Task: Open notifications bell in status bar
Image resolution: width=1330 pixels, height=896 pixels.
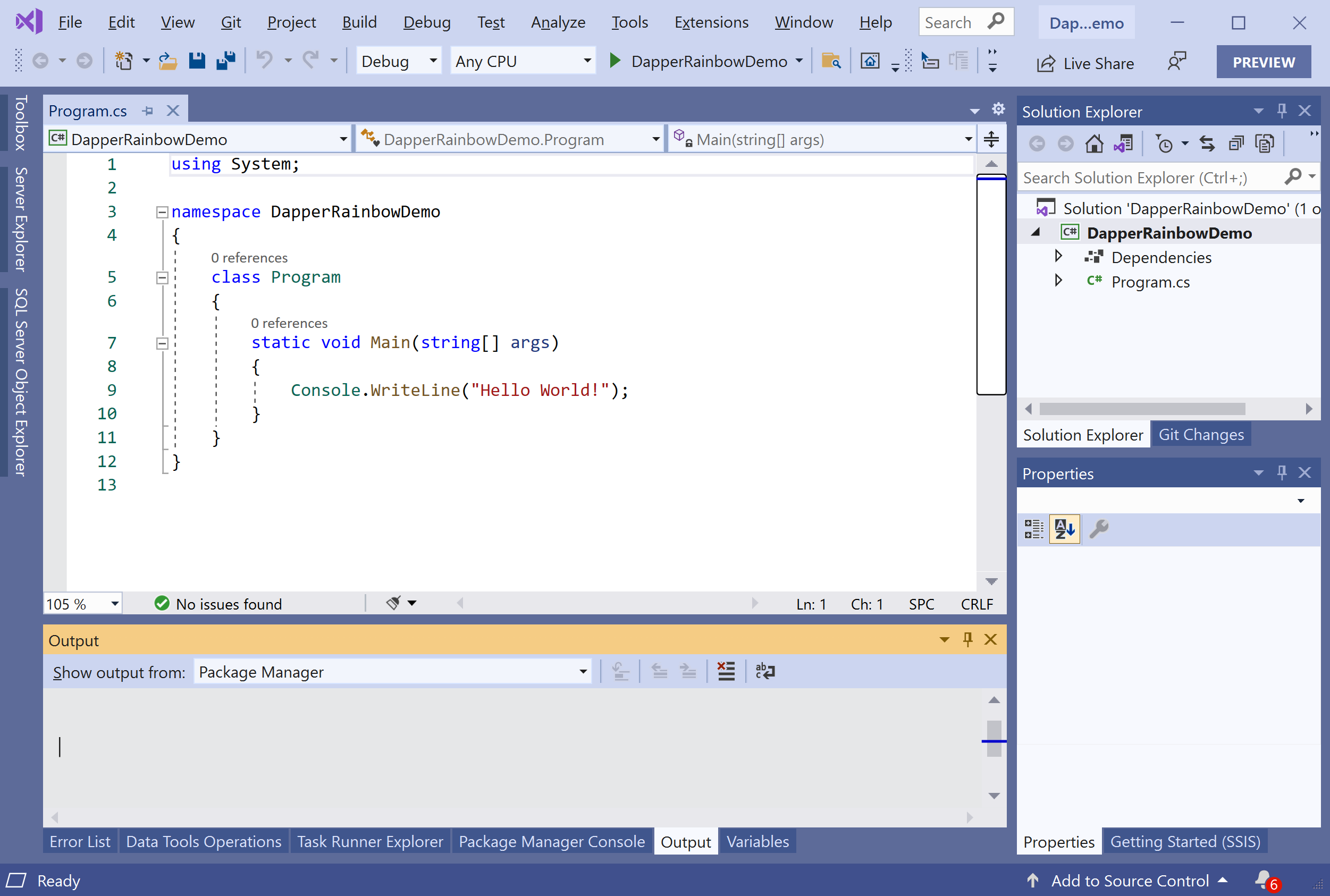Action: click(x=1264, y=880)
